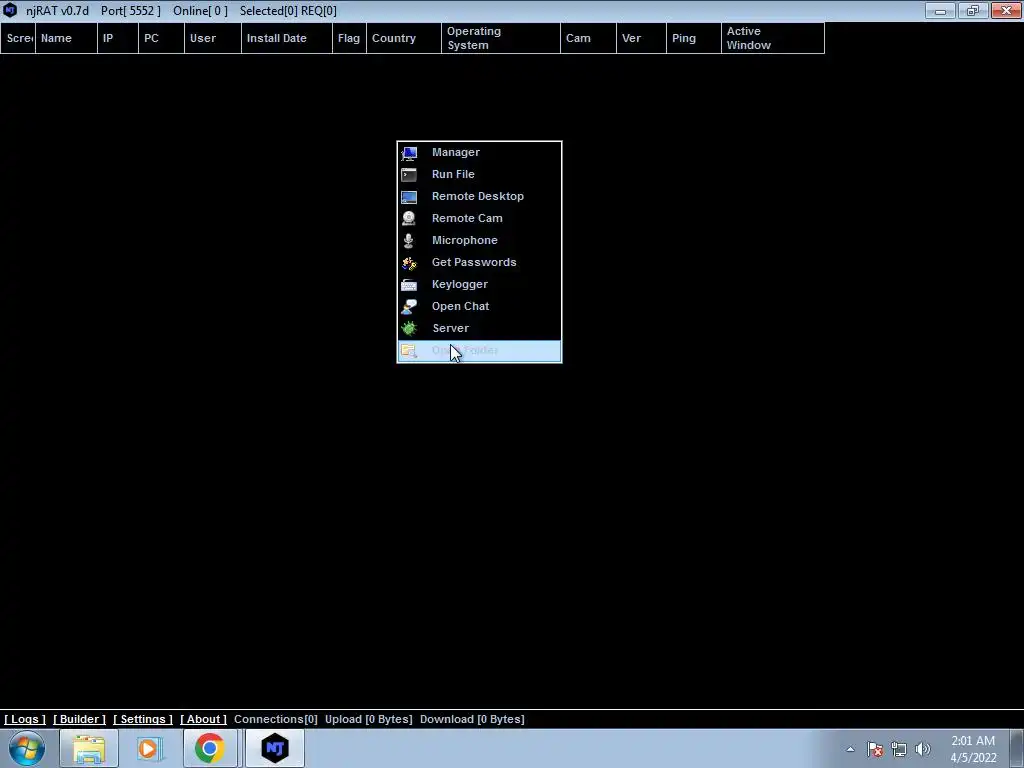
Task: Click the User column header
Action: pyautogui.click(x=213, y=38)
